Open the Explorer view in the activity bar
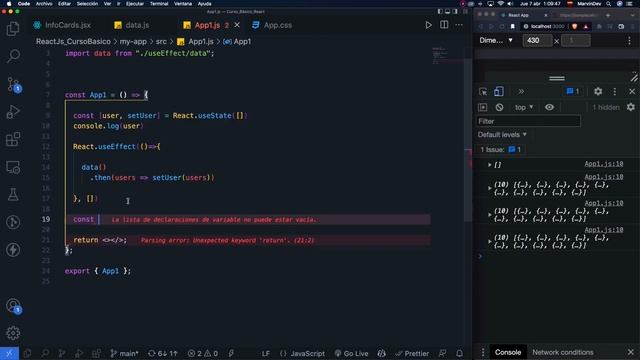This screenshot has height=360, width=640. click(x=13, y=29)
